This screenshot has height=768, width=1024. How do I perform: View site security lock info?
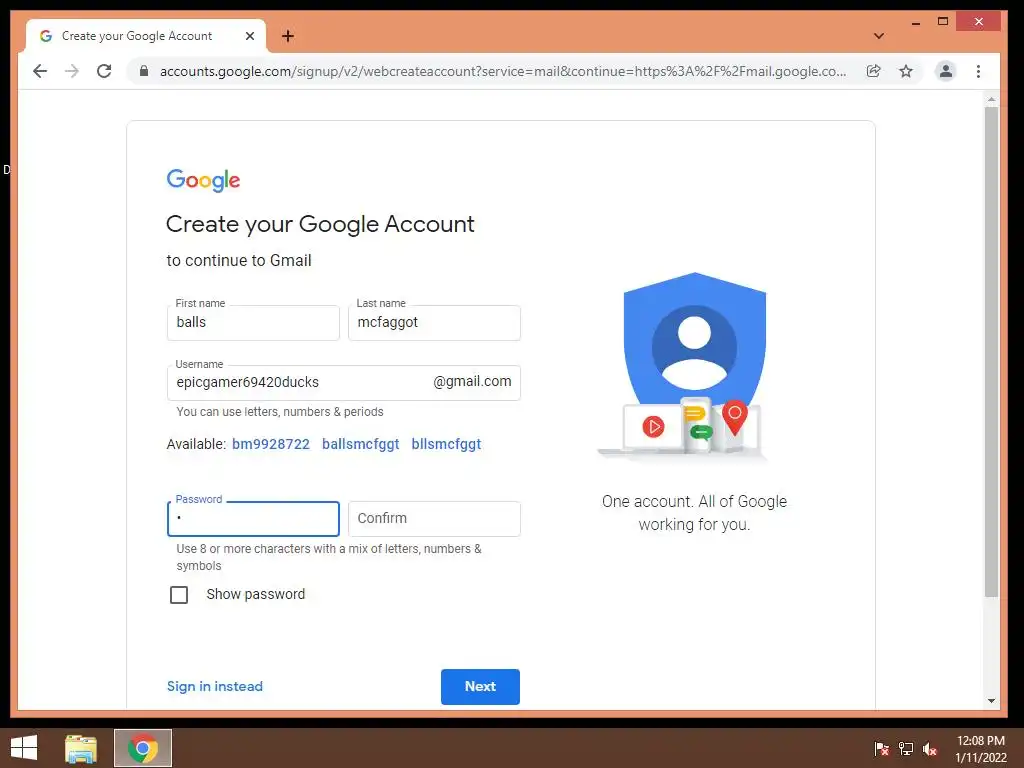click(144, 71)
